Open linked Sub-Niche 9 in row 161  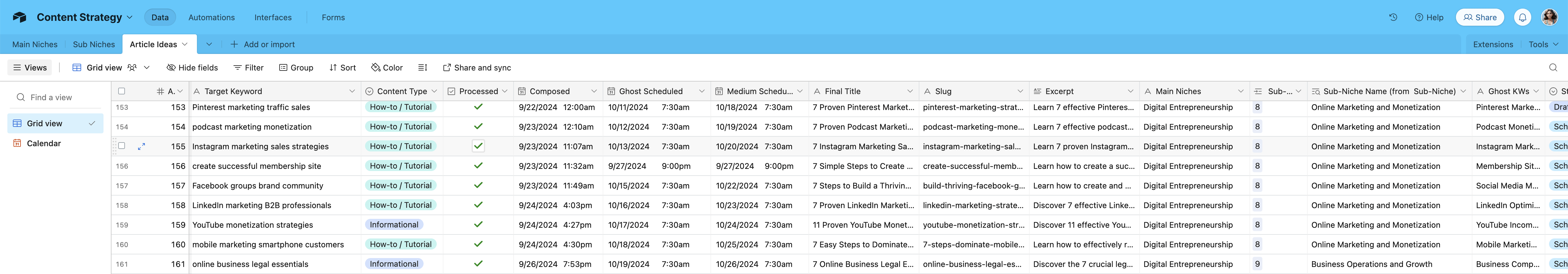coord(1257,264)
